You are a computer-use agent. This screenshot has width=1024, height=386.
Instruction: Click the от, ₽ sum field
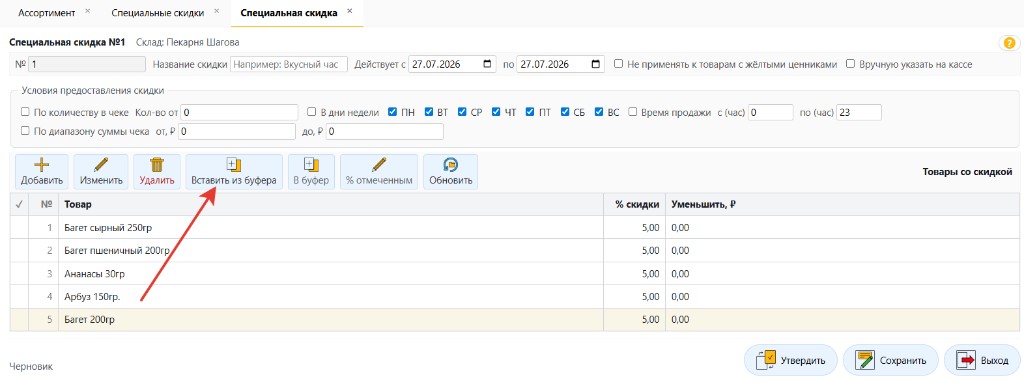tap(236, 131)
